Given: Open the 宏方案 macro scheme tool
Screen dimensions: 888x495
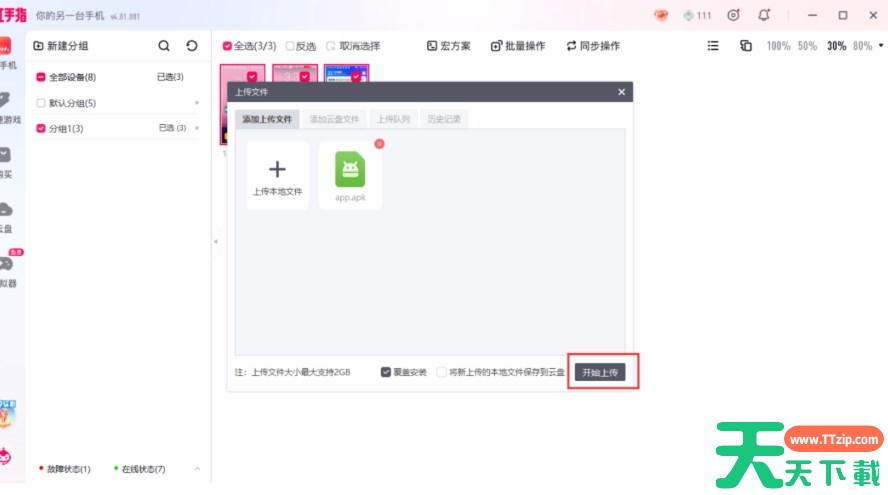Looking at the screenshot, I should pyautogui.click(x=449, y=46).
